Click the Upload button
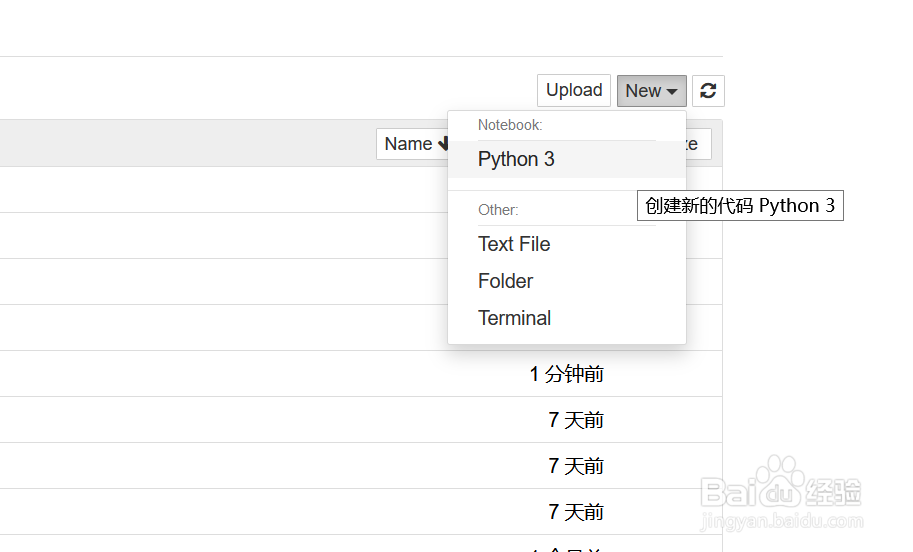This screenshot has width=913, height=552. (574, 91)
